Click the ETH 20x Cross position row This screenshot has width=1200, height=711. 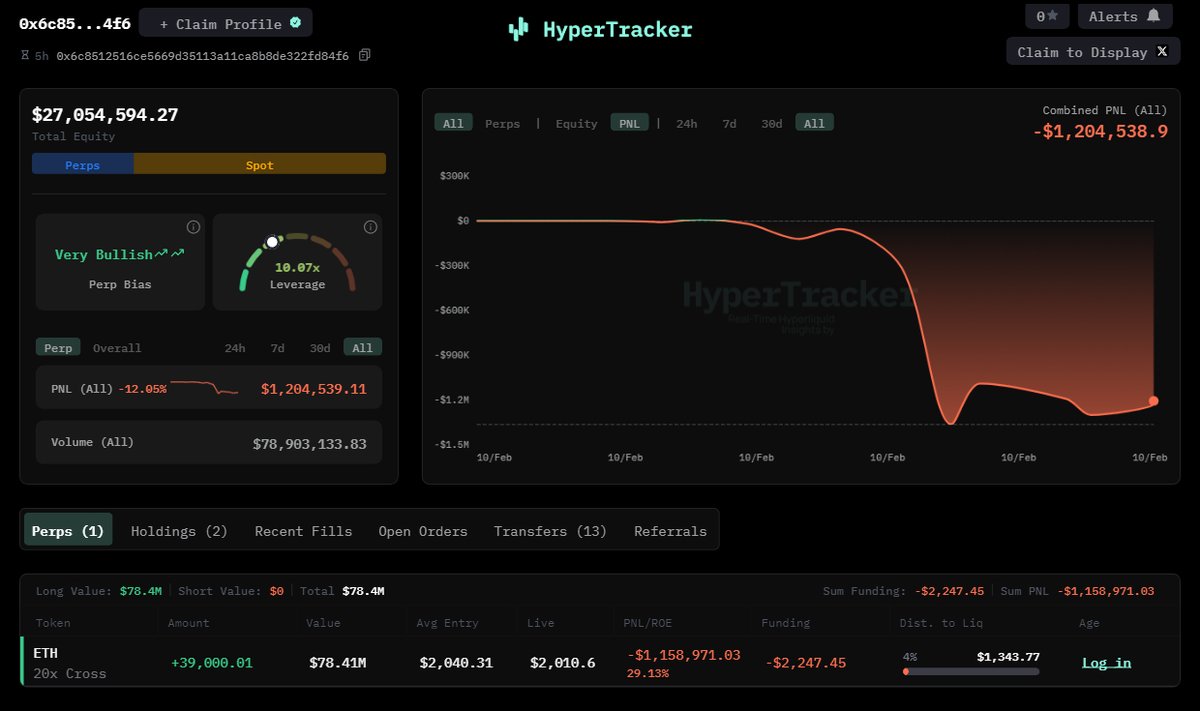(x=70, y=663)
